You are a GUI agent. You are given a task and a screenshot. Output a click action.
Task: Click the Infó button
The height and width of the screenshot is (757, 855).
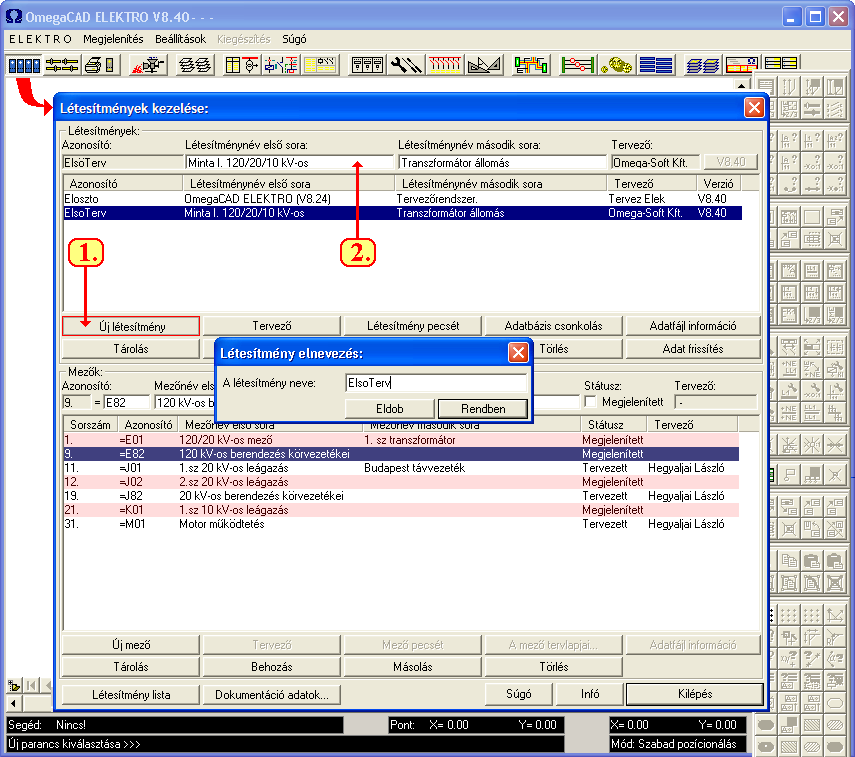589,694
